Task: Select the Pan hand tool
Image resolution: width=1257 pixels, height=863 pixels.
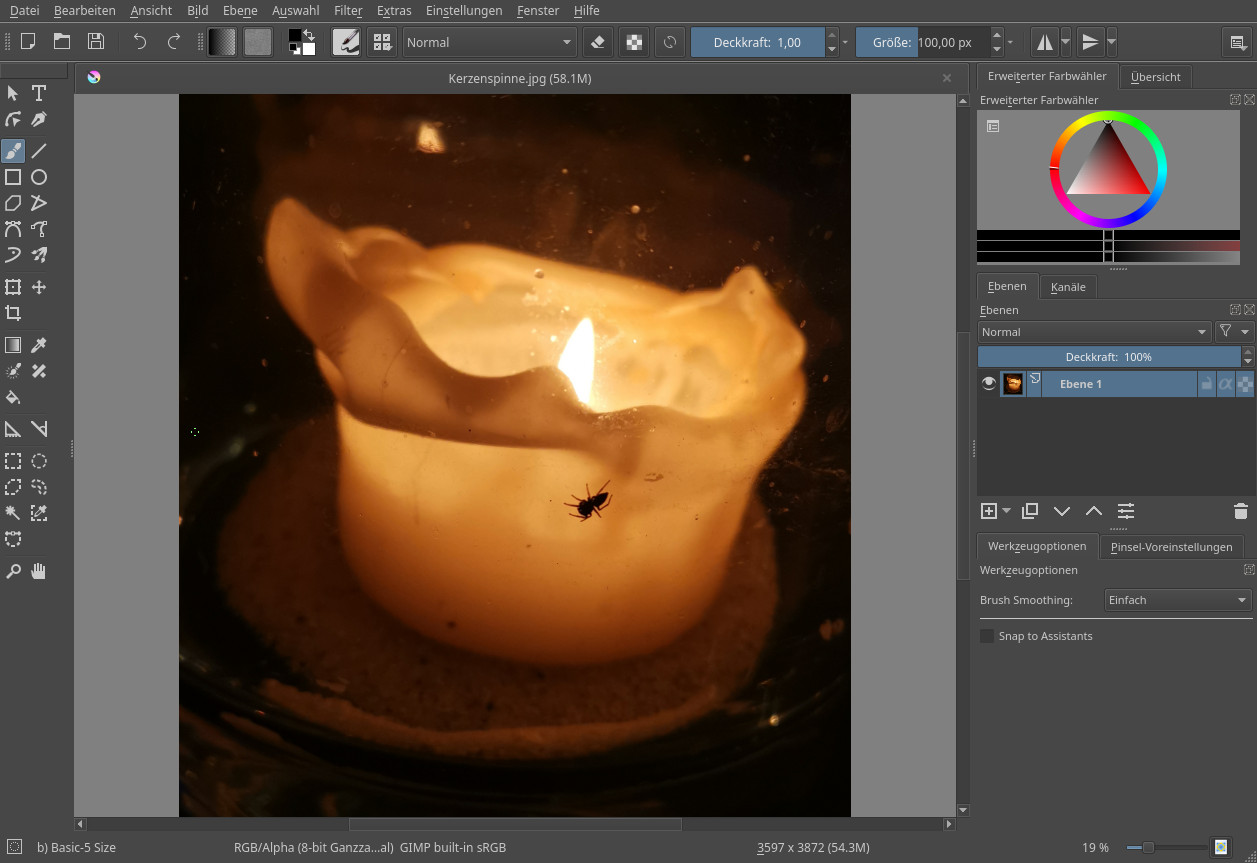Action: pyautogui.click(x=39, y=571)
